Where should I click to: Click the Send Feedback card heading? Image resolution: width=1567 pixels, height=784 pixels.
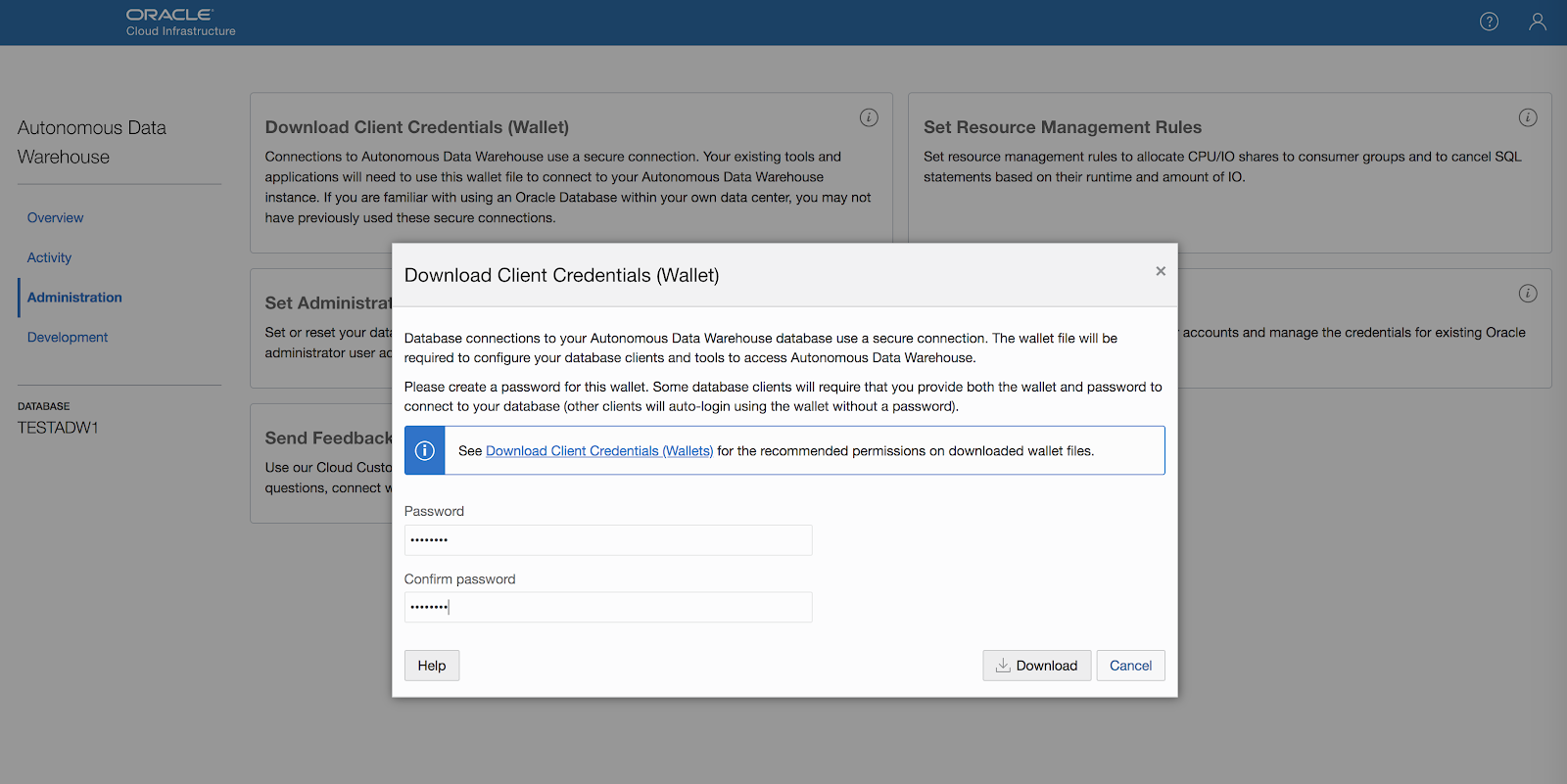point(328,438)
